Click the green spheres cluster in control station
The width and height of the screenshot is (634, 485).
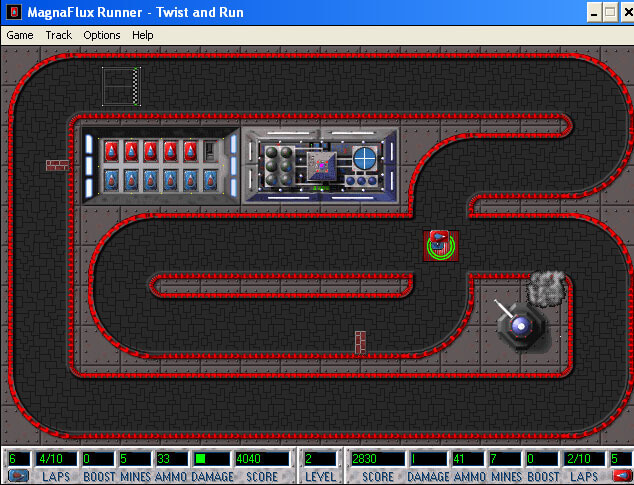click(279, 166)
